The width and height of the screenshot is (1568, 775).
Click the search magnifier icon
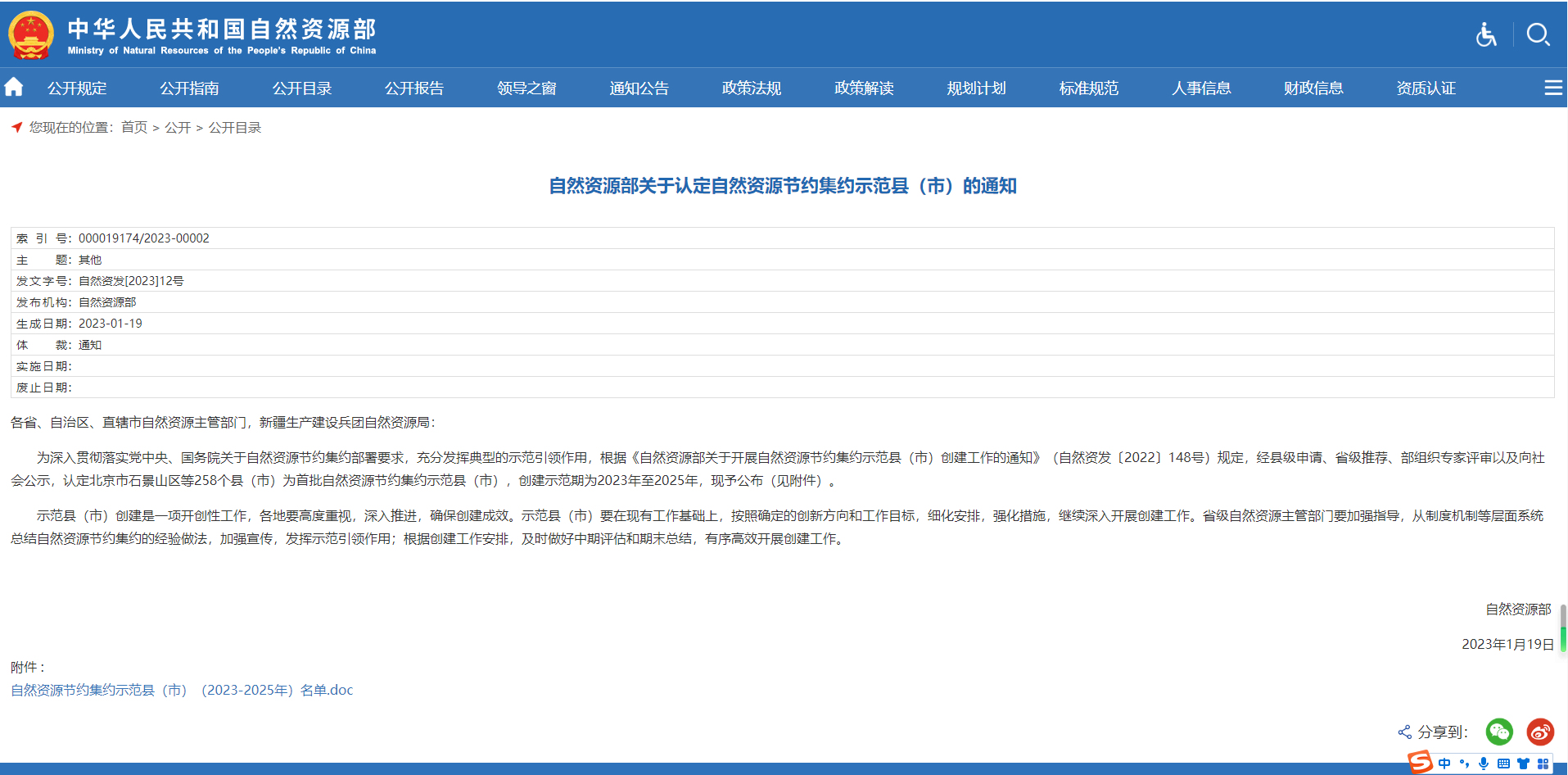1538,34
